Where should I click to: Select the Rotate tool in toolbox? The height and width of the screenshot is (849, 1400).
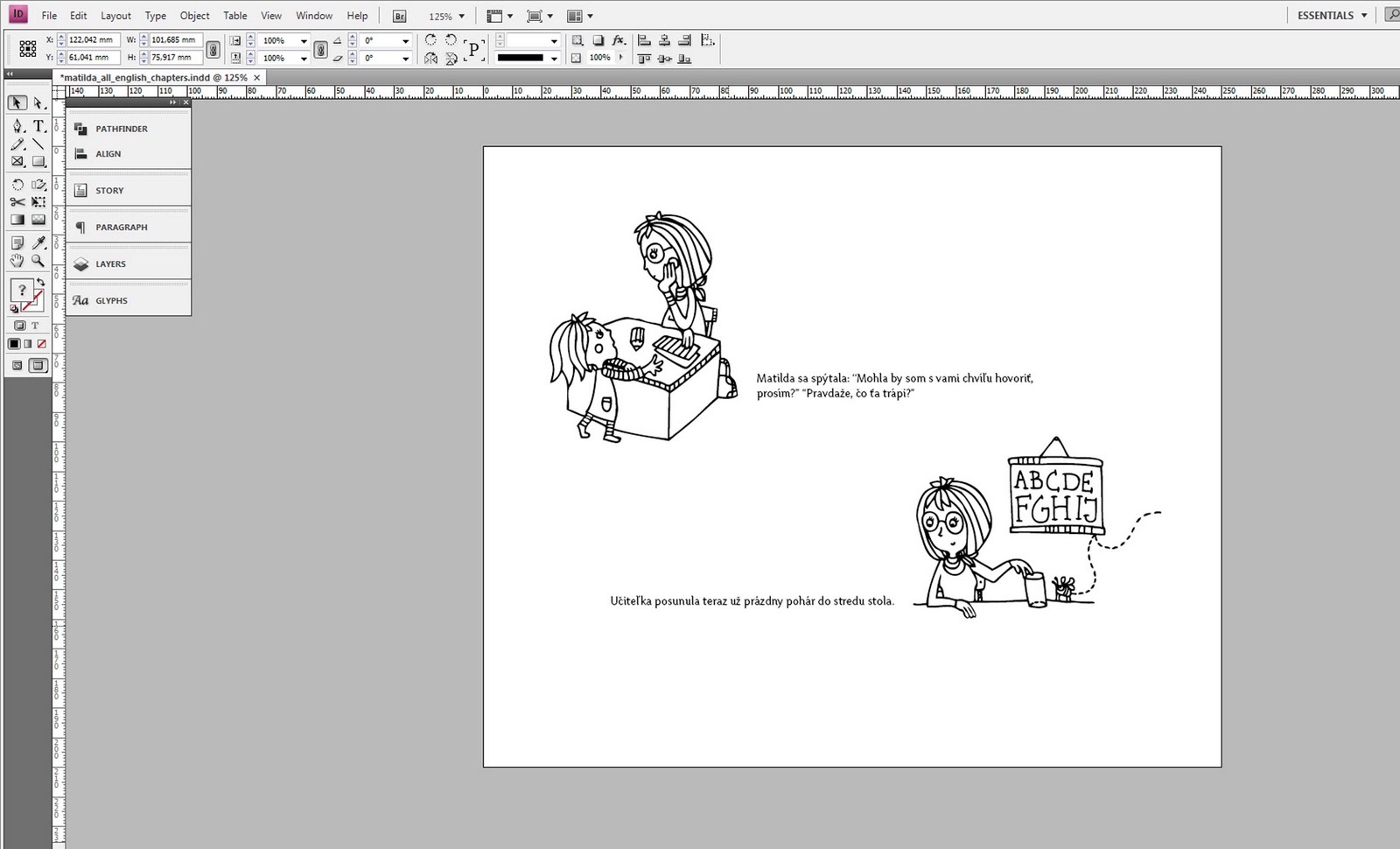click(x=17, y=185)
